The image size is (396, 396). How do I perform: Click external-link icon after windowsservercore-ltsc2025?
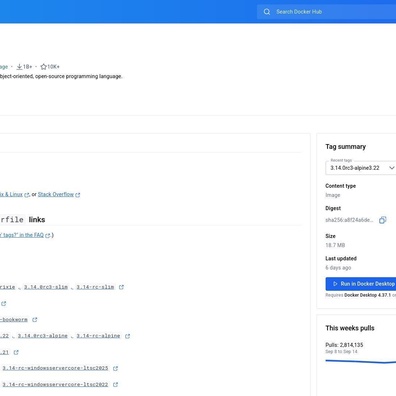pyautogui.click(x=115, y=368)
